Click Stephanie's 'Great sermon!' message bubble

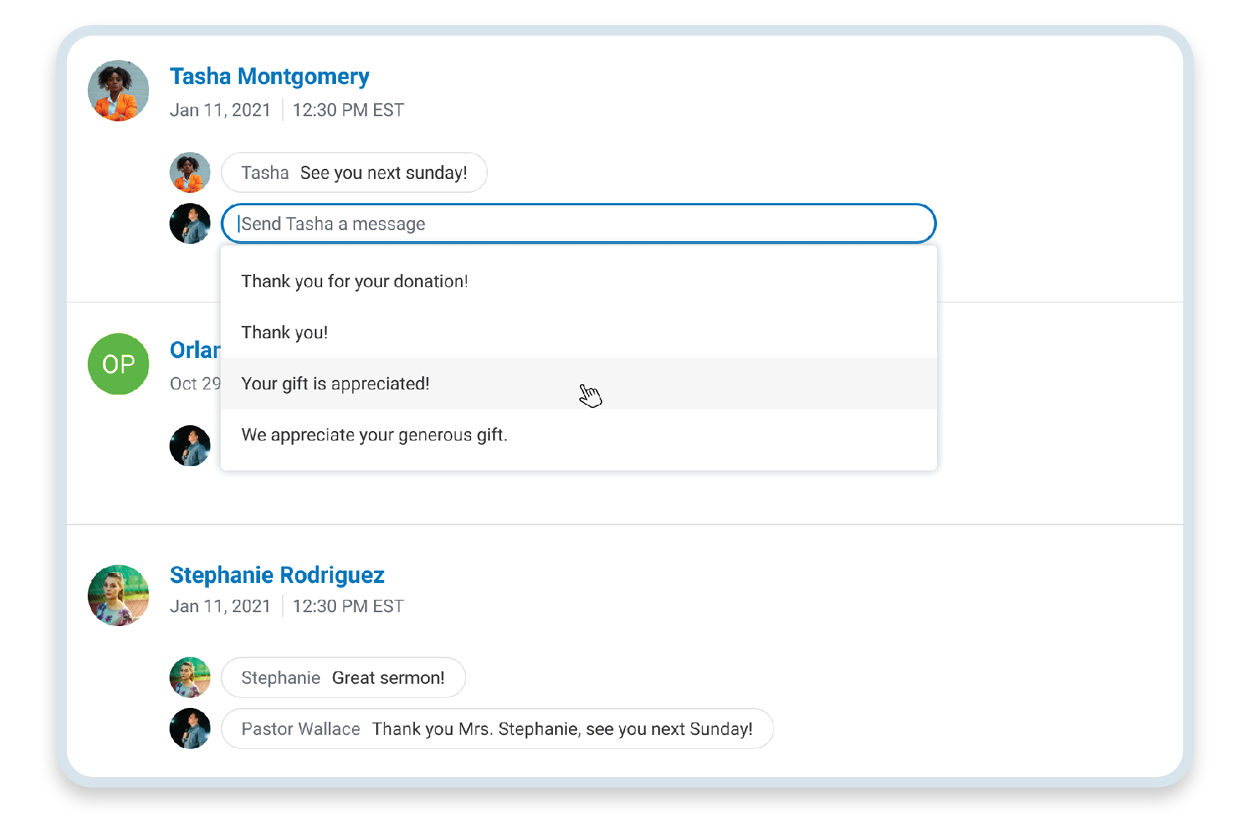343,678
